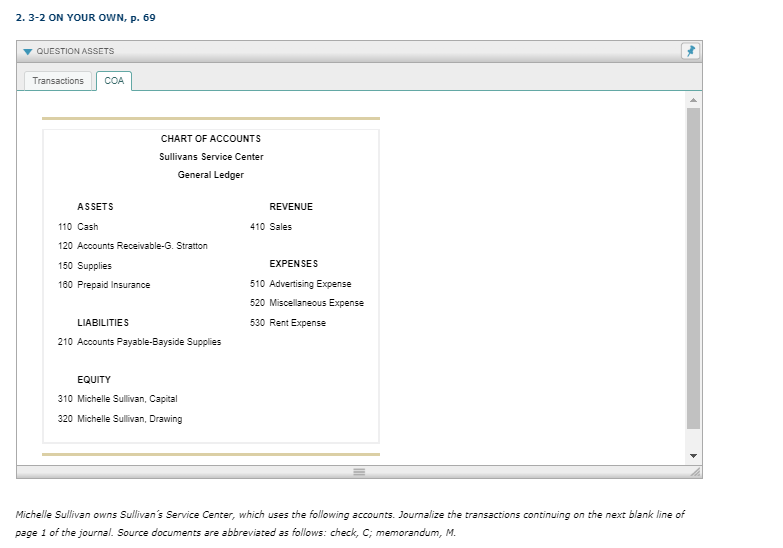Click the 520 Miscellaneous Expense account
The height and width of the screenshot is (548, 783).
[307, 303]
